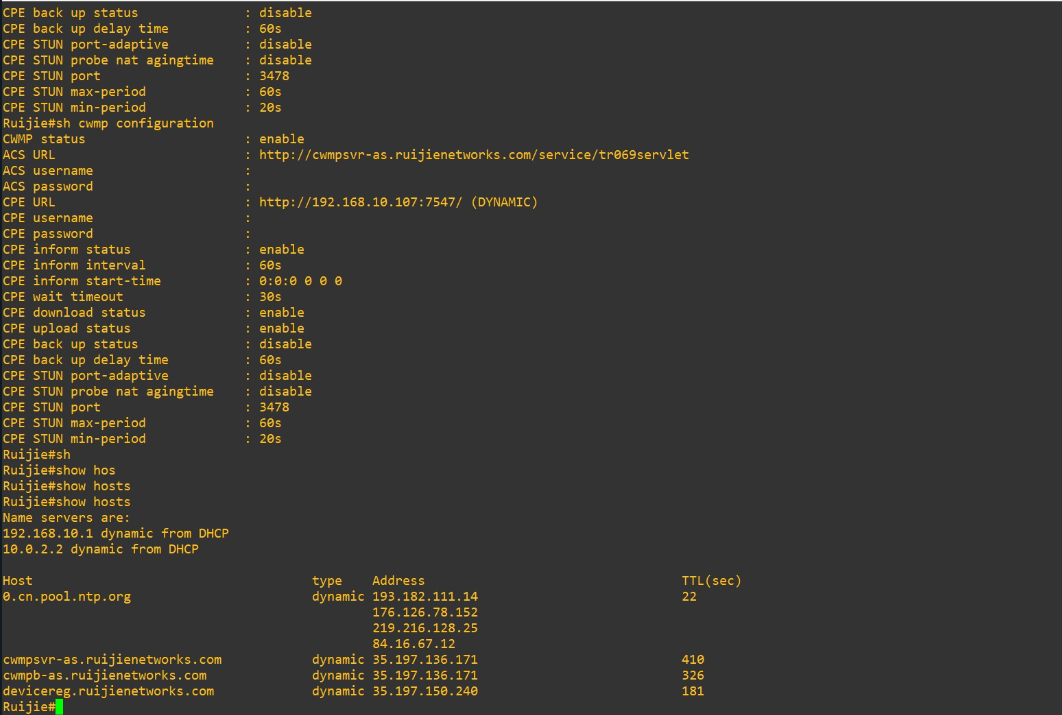Click name server 192.168.10.1 line
The image size is (1062, 715).
115,533
